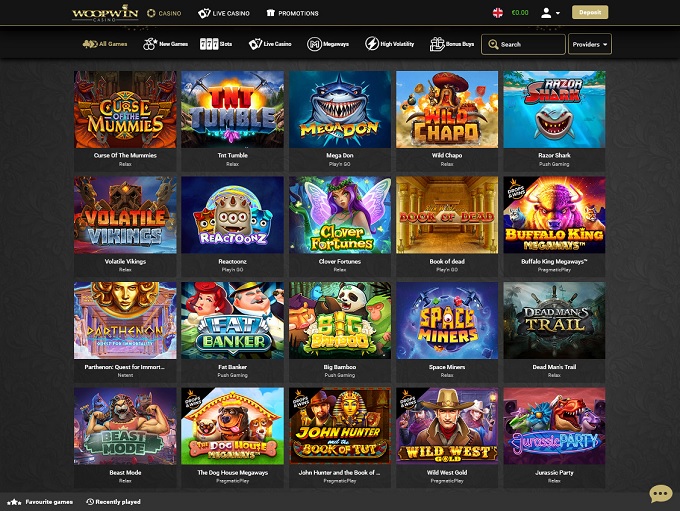Open the Live Casino top menu

point(224,13)
